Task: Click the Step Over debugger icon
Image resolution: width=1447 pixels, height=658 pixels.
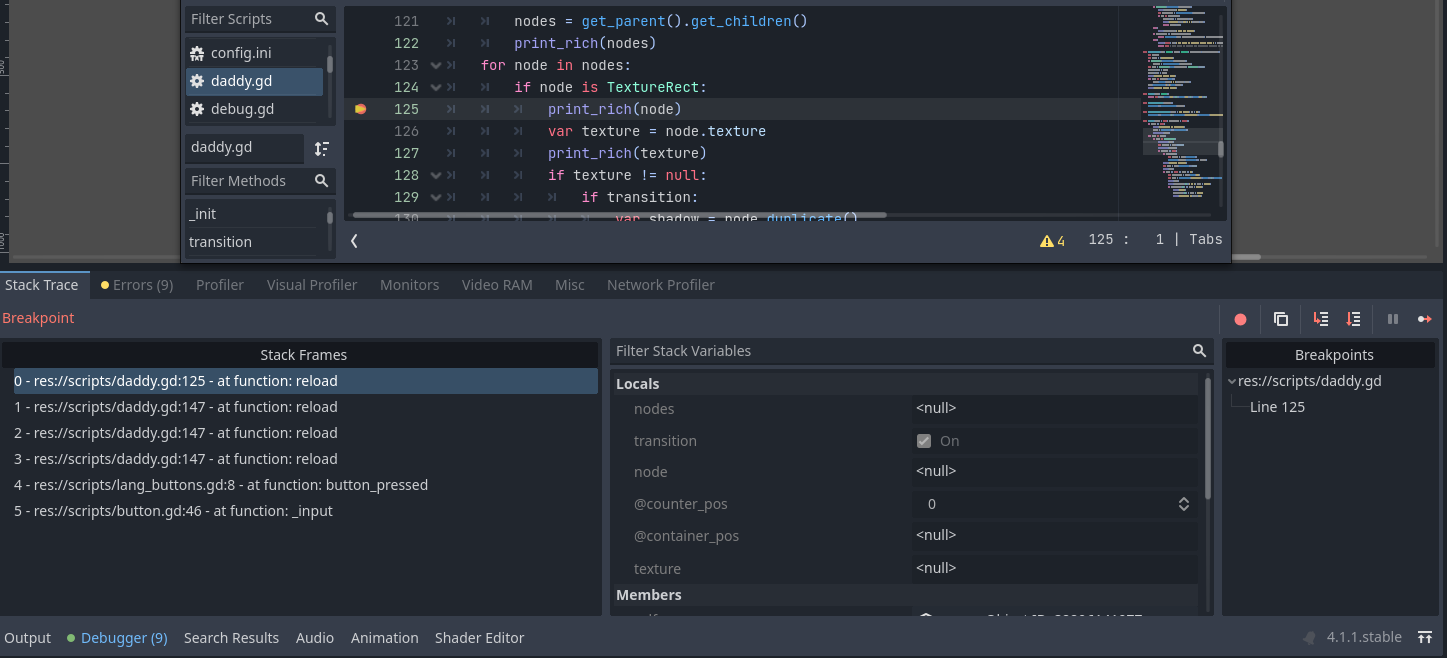Action: 1354,318
